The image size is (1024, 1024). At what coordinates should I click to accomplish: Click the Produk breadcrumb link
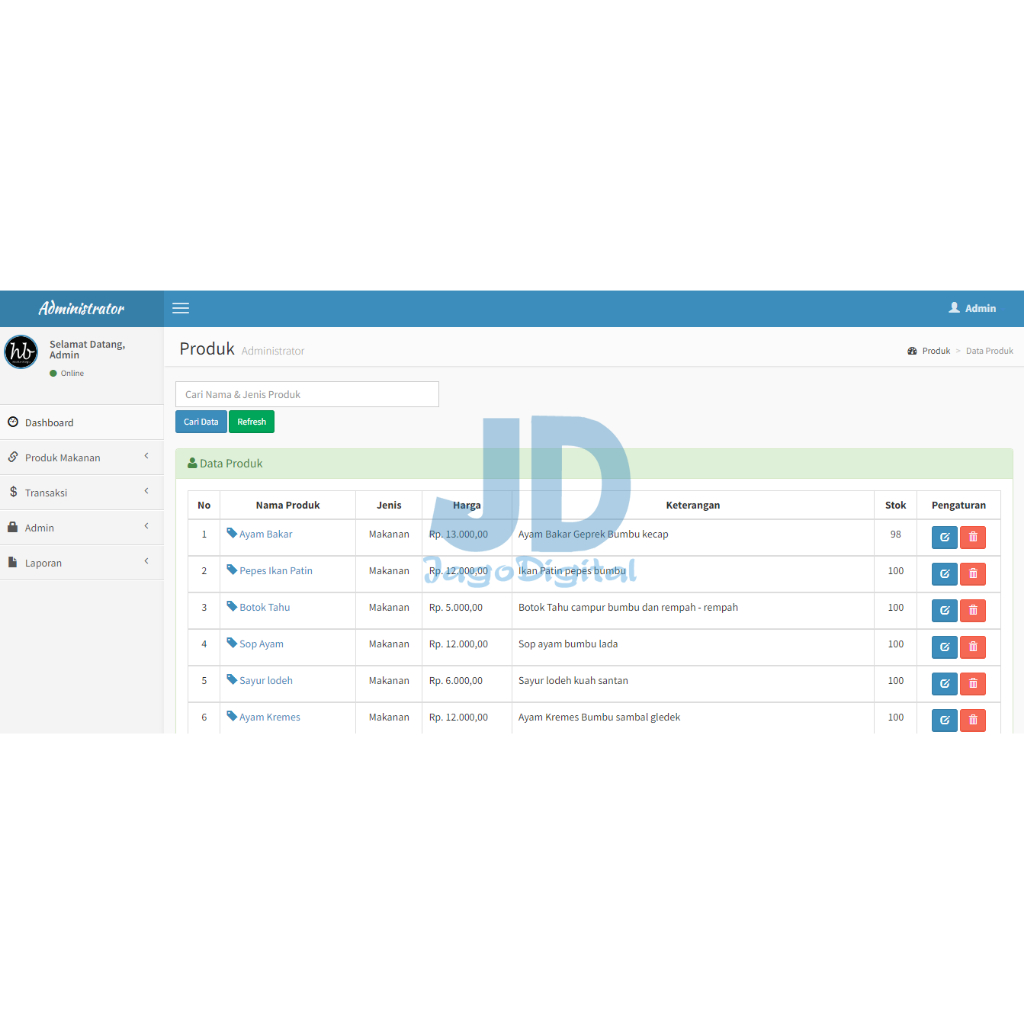pyautogui.click(x=936, y=351)
